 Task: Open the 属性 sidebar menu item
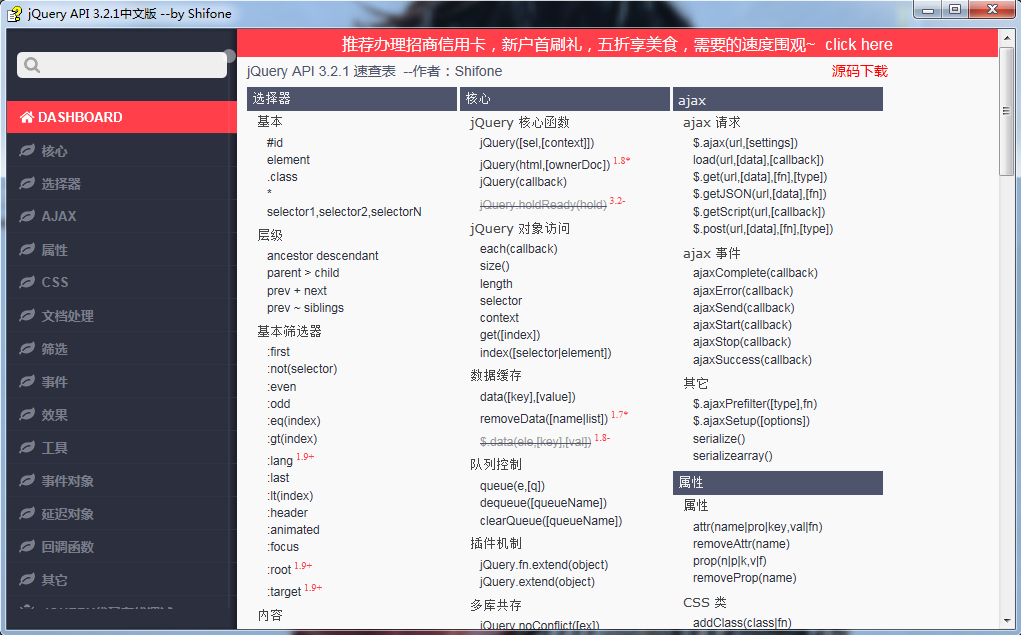tap(55, 250)
